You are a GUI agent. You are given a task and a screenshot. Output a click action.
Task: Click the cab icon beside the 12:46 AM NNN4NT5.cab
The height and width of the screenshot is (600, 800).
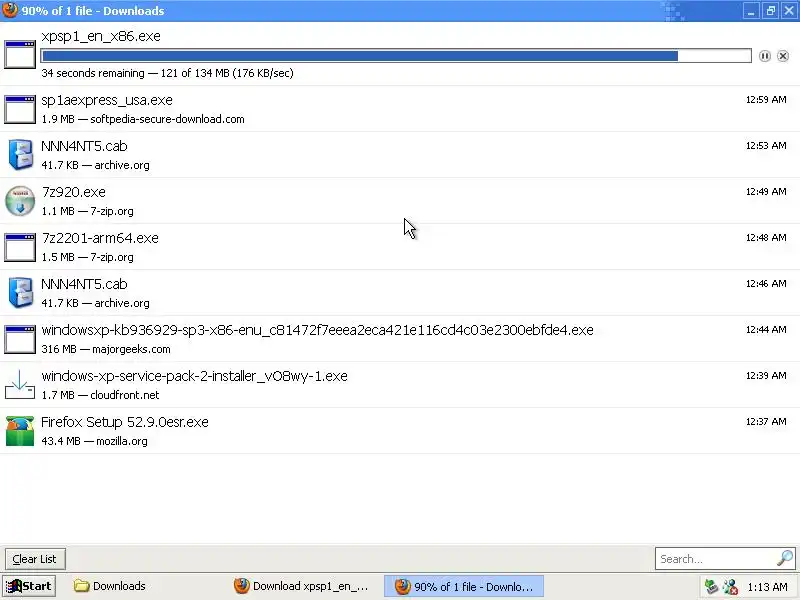[20, 292]
